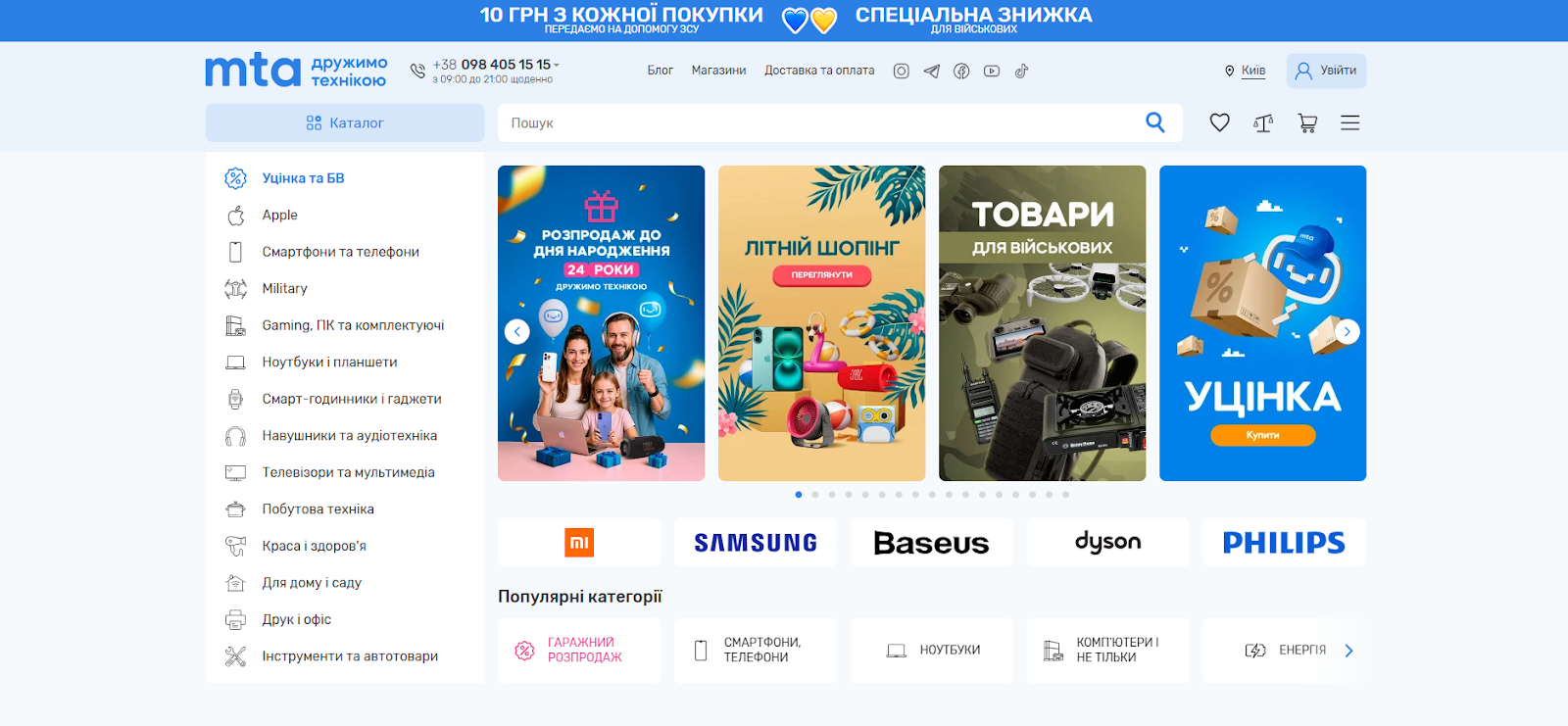
Task: Open the Instagram social icon
Action: tap(902, 71)
